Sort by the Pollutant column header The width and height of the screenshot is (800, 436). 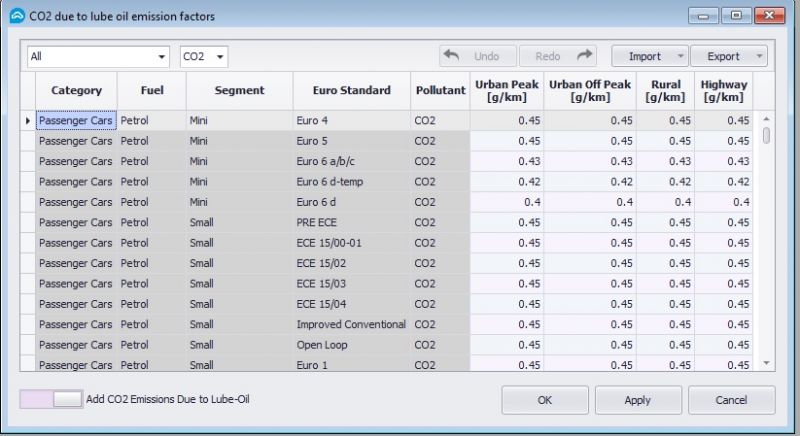(440, 91)
